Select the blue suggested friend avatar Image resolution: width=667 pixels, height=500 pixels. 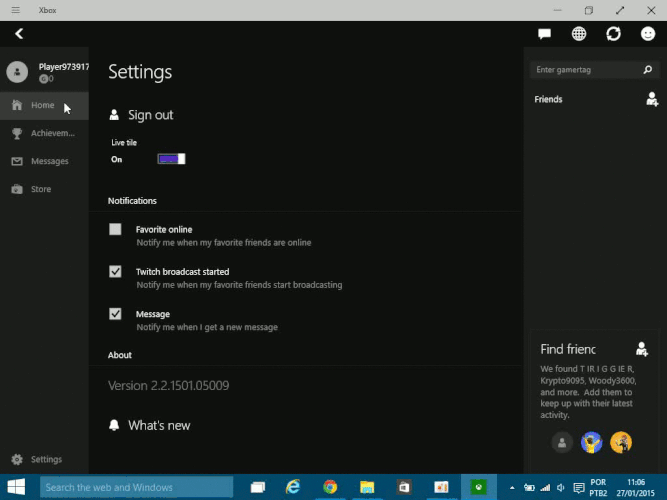pyautogui.click(x=591, y=443)
